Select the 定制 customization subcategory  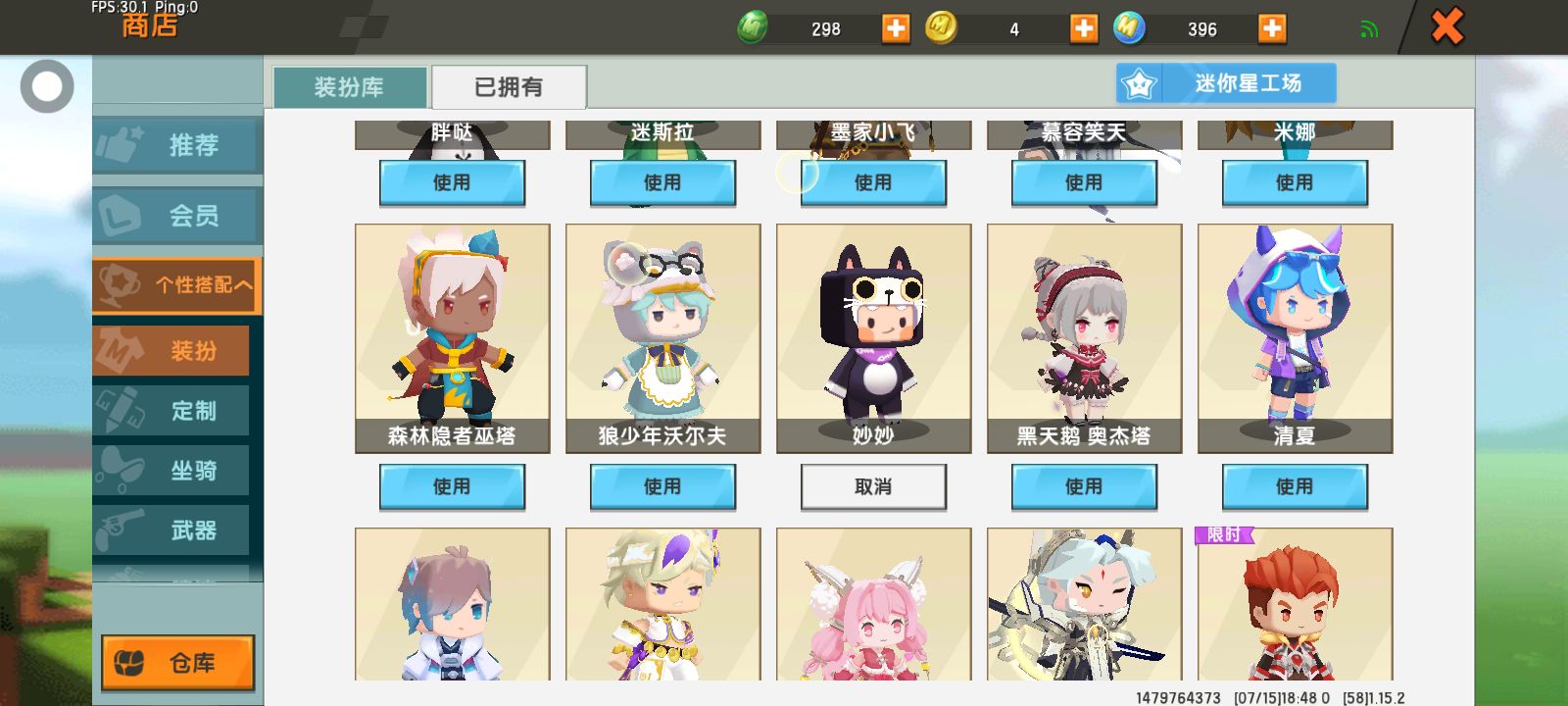point(171,411)
